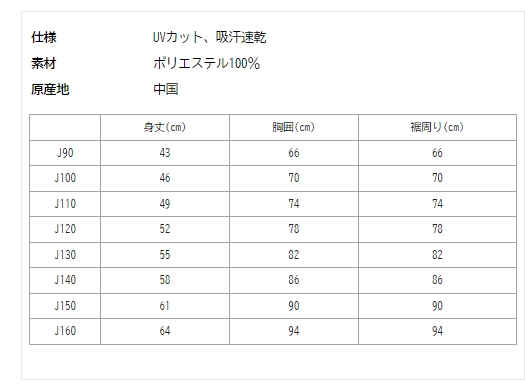The image size is (525, 392).
Task: Click the 原産地 label
Action: [50, 89]
